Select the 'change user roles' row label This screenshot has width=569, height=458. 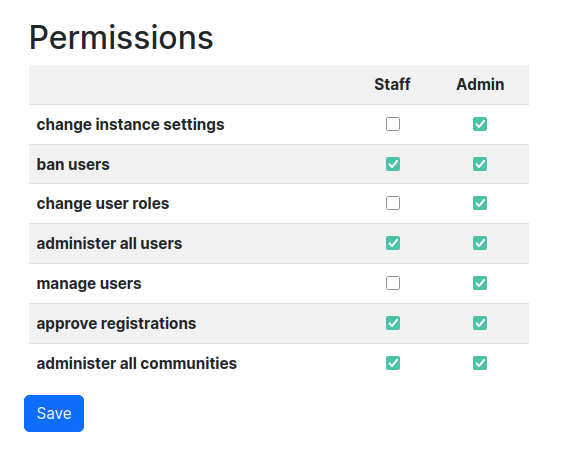103,204
